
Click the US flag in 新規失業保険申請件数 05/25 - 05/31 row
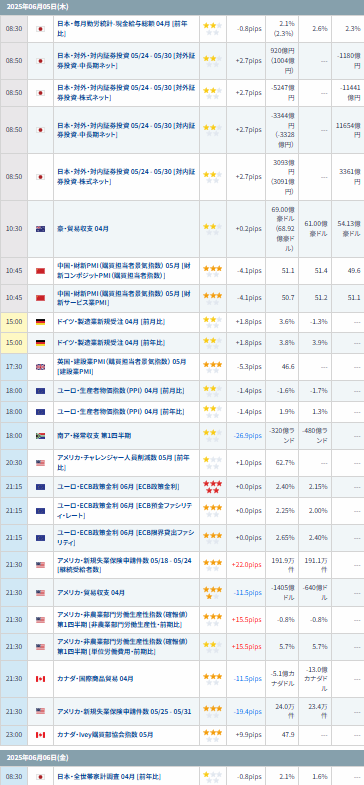click(41, 711)
